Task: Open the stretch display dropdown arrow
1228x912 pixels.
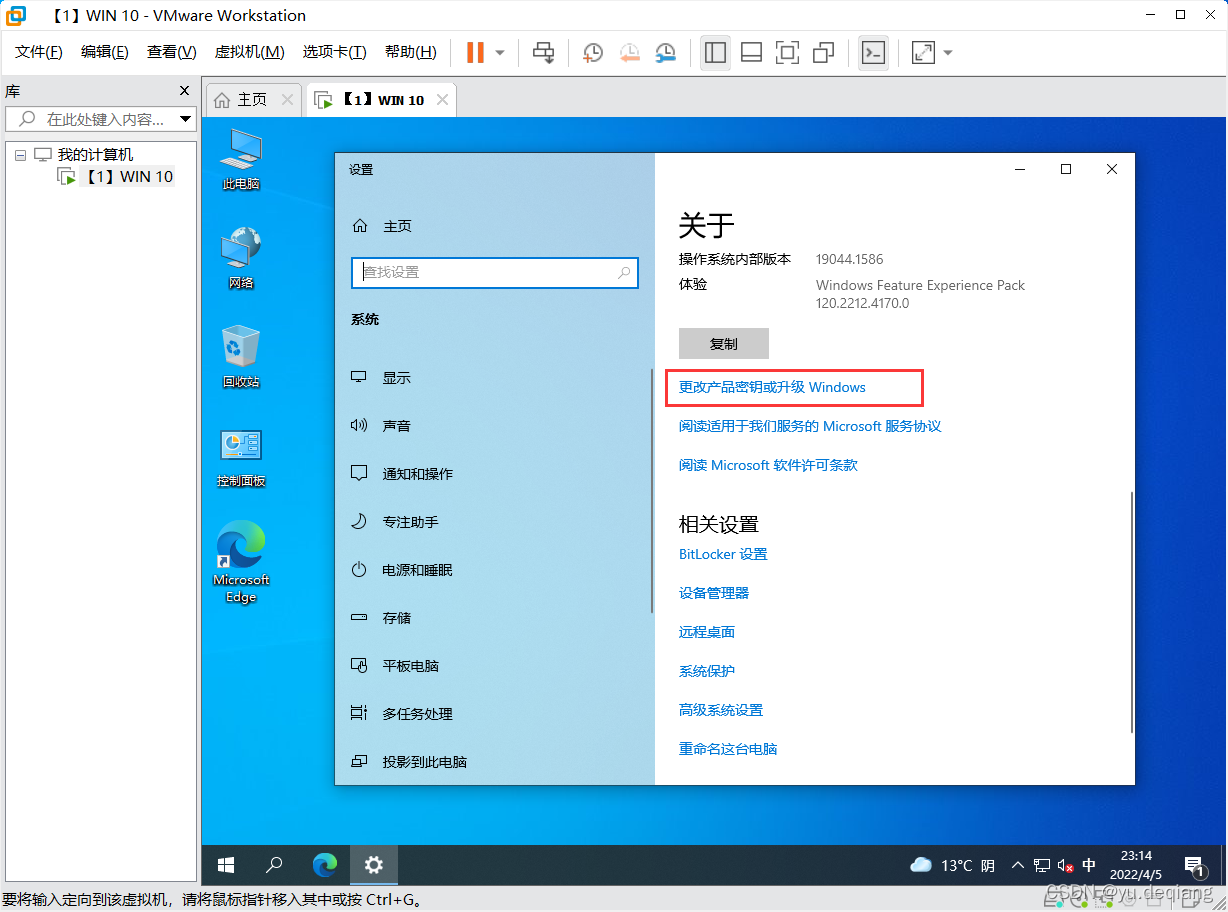Action: [948, 52]
